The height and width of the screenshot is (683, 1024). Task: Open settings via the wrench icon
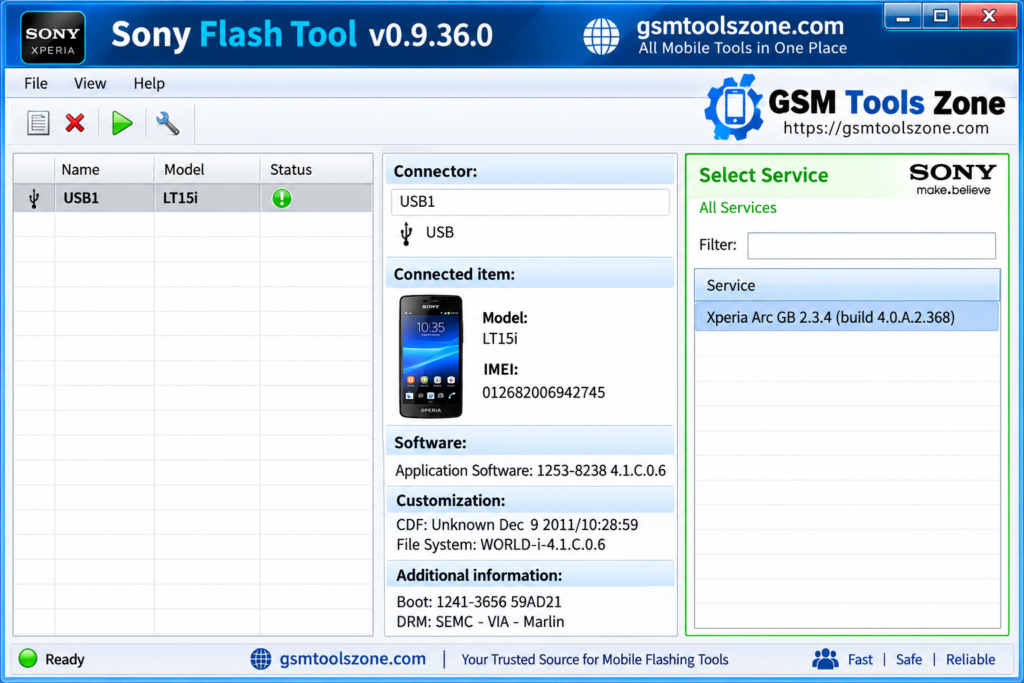point(167,123)
